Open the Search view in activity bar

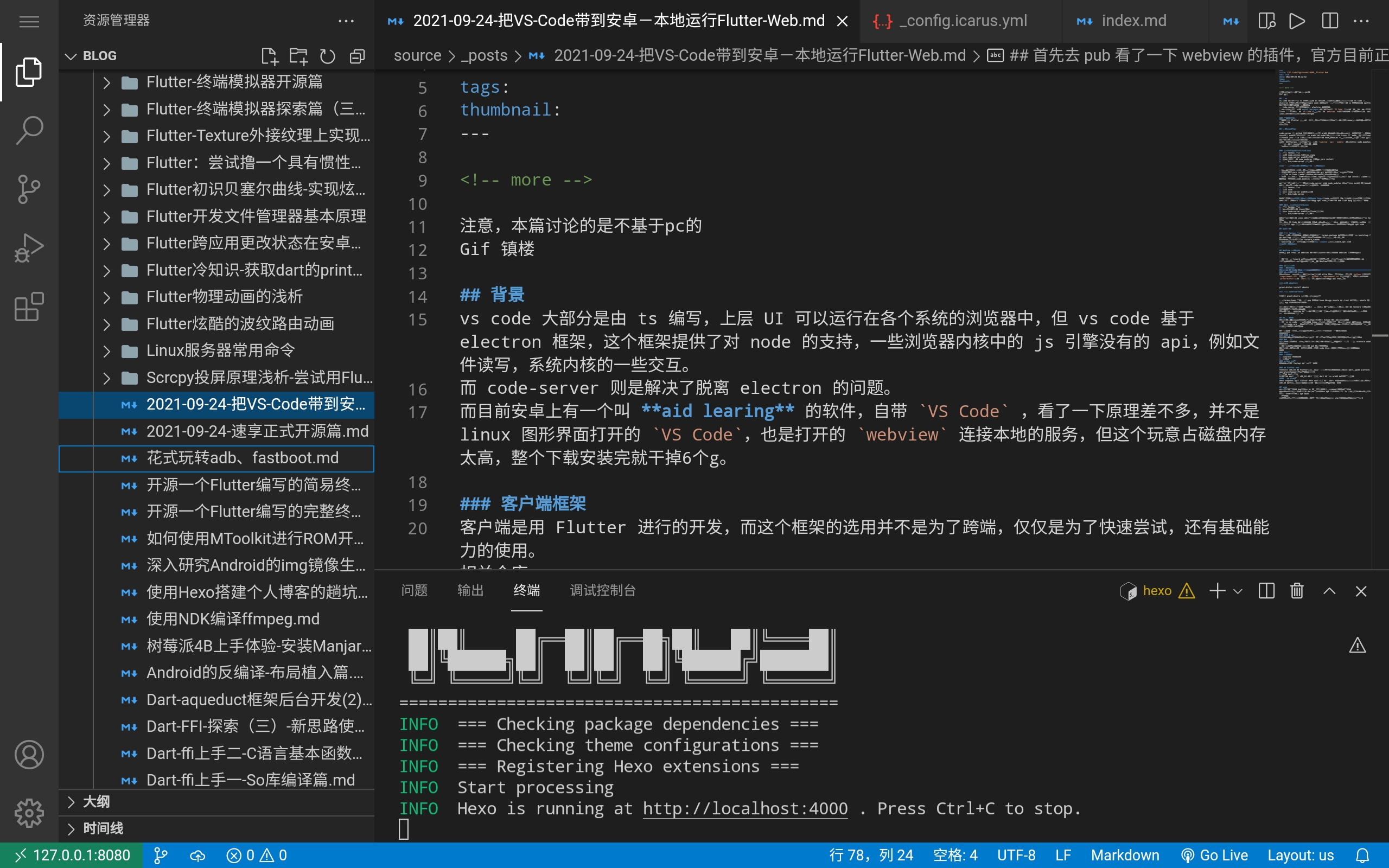[x=29, y=130]
